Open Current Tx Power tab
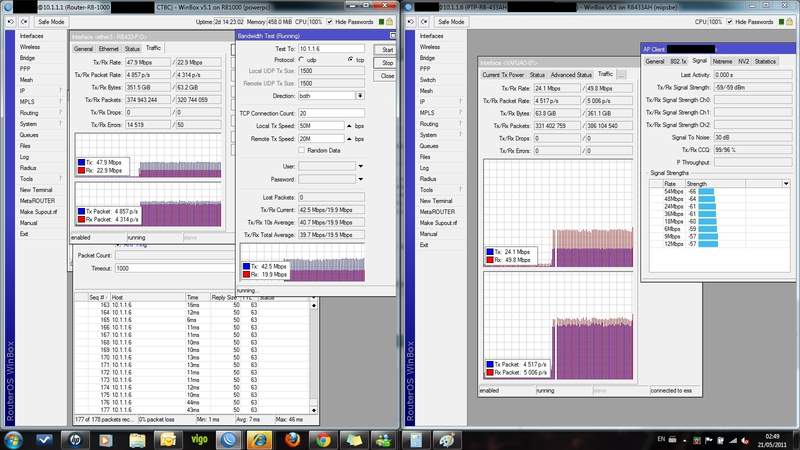Screen dimensions: 800x450 pyautogui.click(x=503, y=75)
